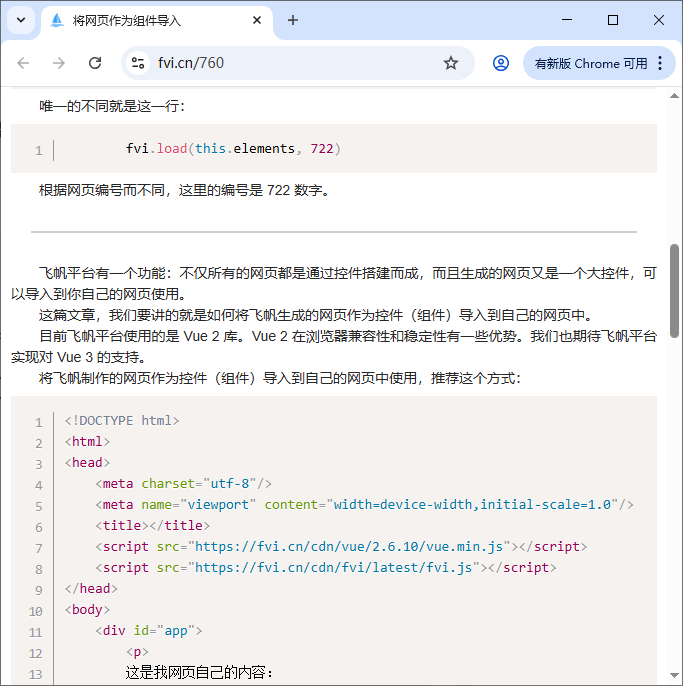Screen dimensions: 683x686
Task: Go back to previous page
Action: (x=23, y=63)
